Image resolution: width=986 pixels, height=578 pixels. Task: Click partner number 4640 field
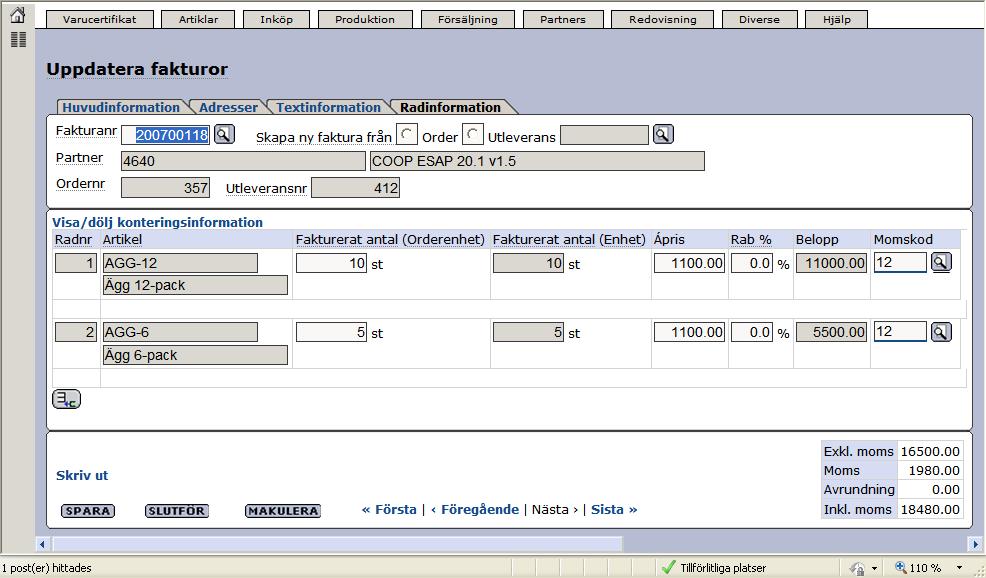[243, 161]
